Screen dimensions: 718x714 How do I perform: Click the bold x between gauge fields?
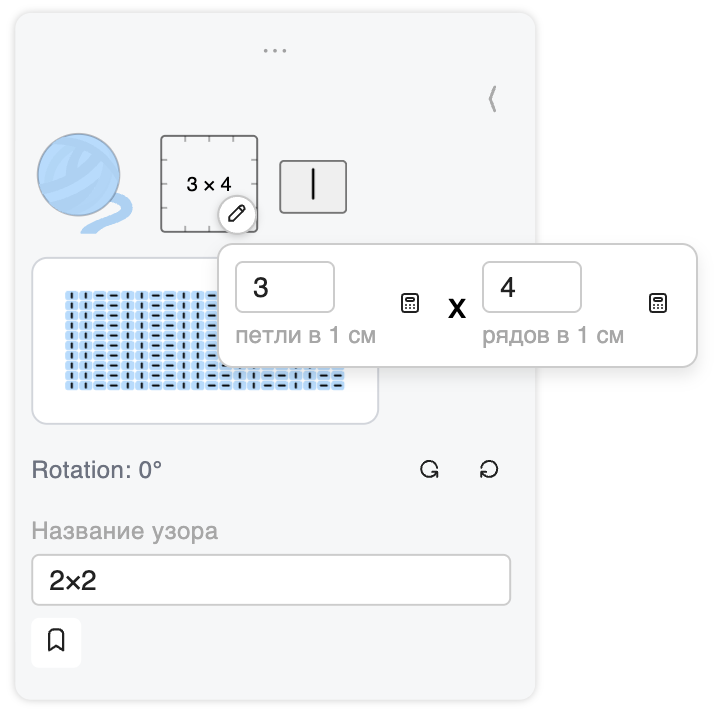[x=457, y=308]
